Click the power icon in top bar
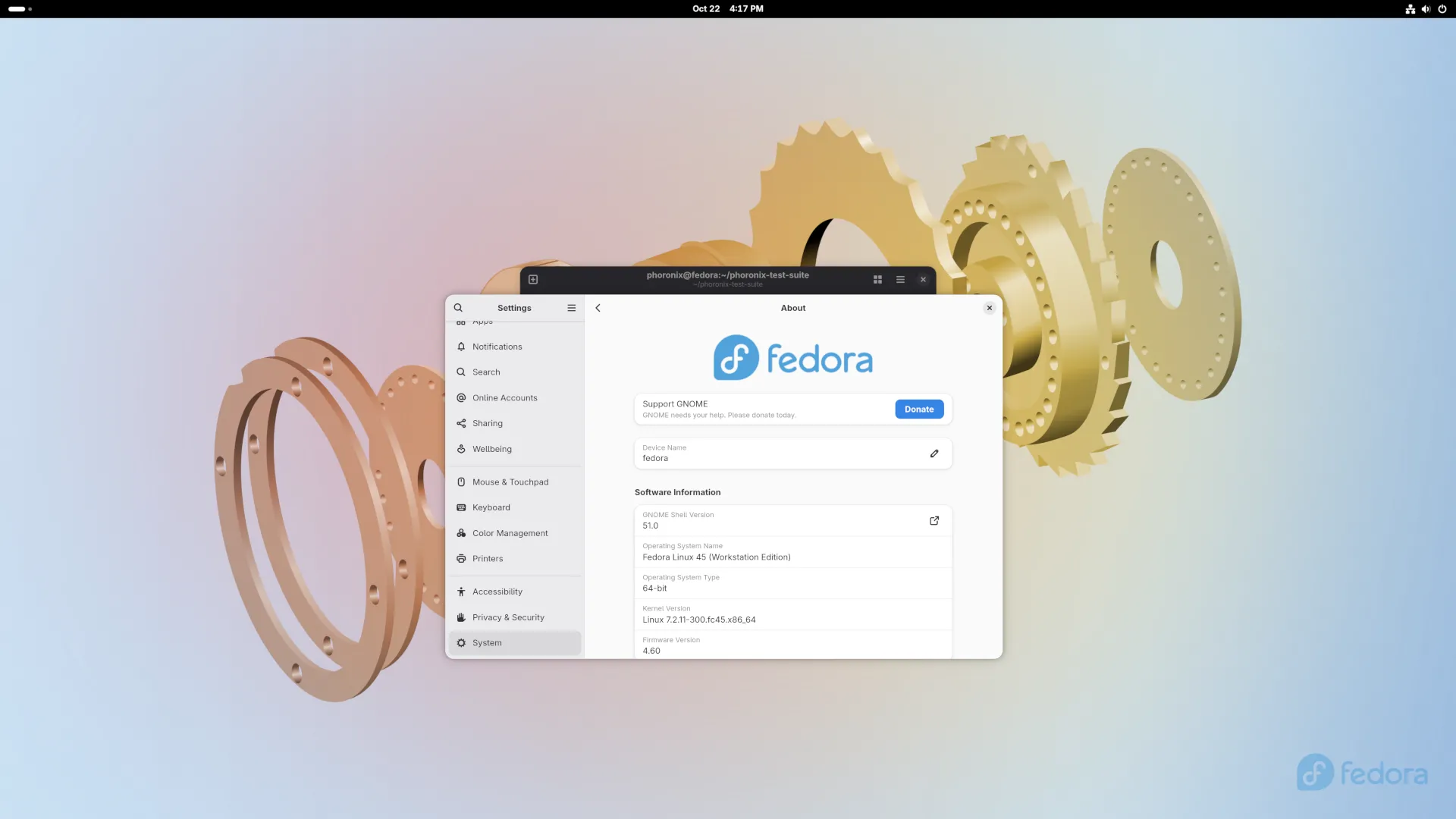The image size is (1456, 819). click(1442, 9)
